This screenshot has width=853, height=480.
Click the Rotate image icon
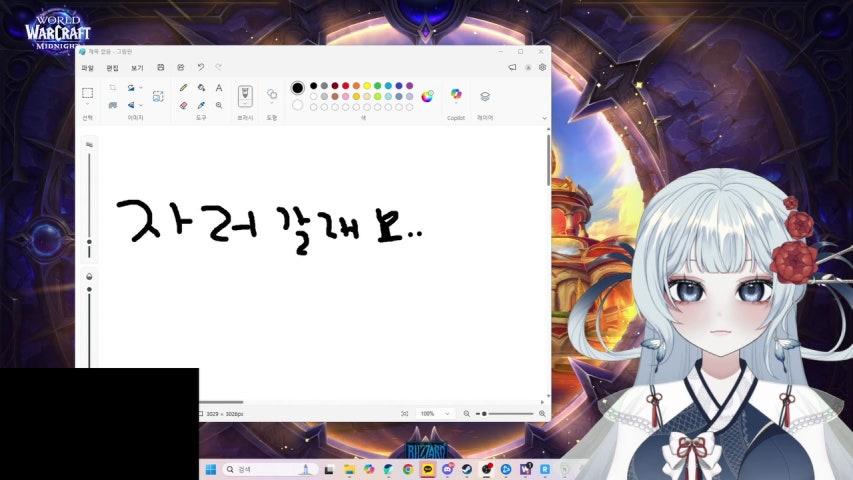coord(131,88)
